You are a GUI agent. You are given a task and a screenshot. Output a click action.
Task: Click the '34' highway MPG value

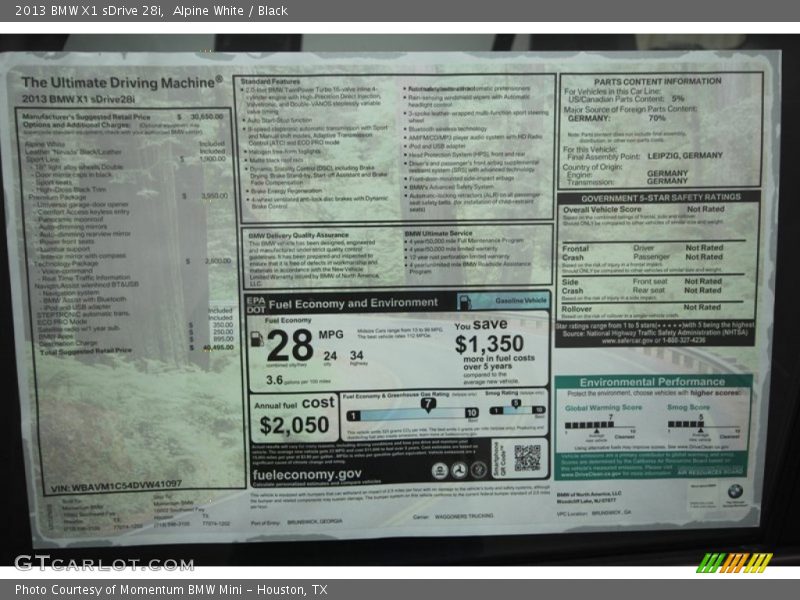(357, 355)
